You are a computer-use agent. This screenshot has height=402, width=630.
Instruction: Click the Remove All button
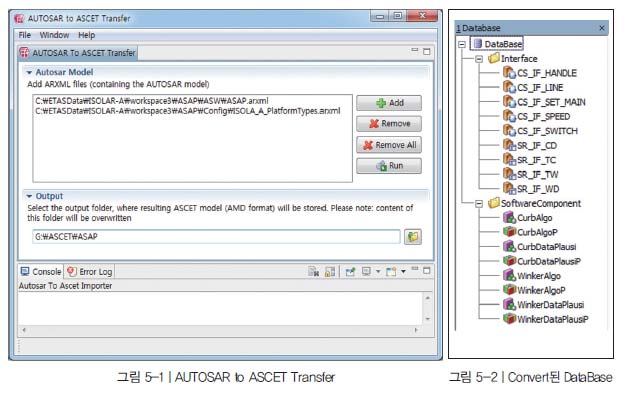click(x=389, y=145)
